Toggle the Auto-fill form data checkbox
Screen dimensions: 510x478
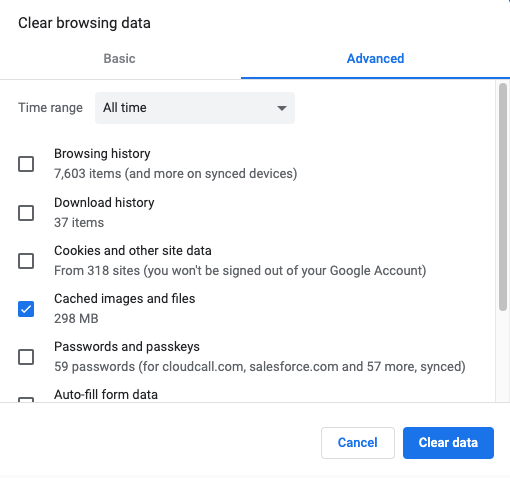pyautogui.click(x=26, y=399)
